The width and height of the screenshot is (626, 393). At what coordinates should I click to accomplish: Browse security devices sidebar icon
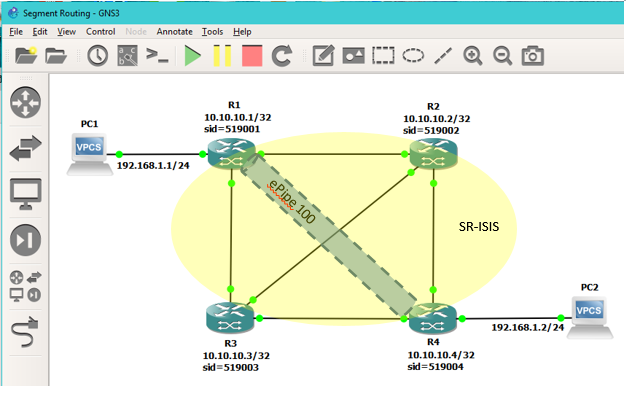tap(26, 240)
